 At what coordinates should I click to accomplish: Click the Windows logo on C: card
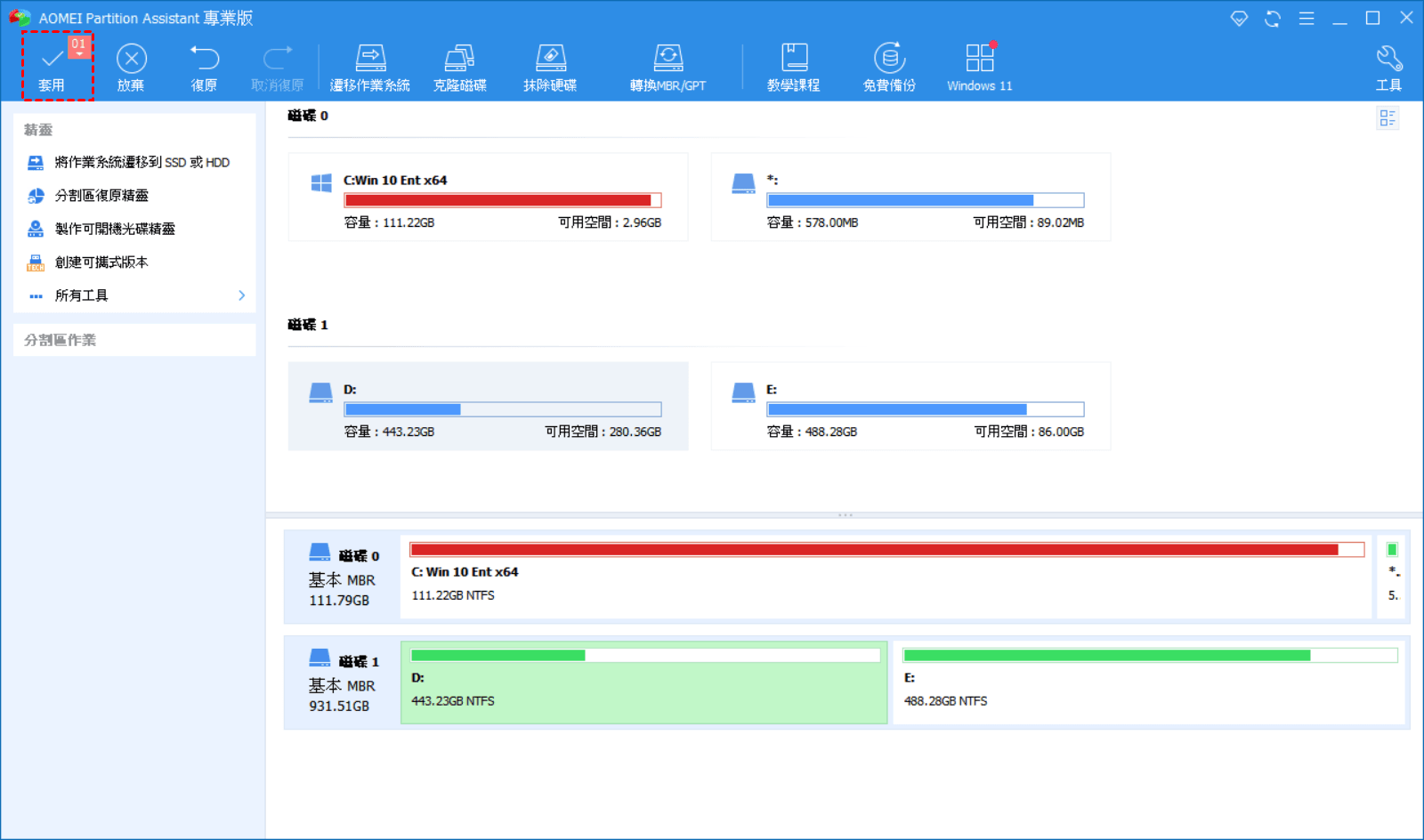click(x=321, y=183)
